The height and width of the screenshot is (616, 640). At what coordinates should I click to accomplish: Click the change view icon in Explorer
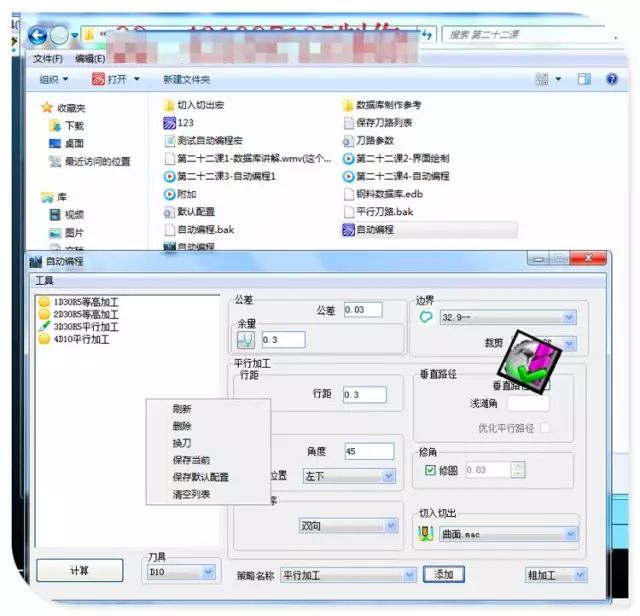click(542, 79)
